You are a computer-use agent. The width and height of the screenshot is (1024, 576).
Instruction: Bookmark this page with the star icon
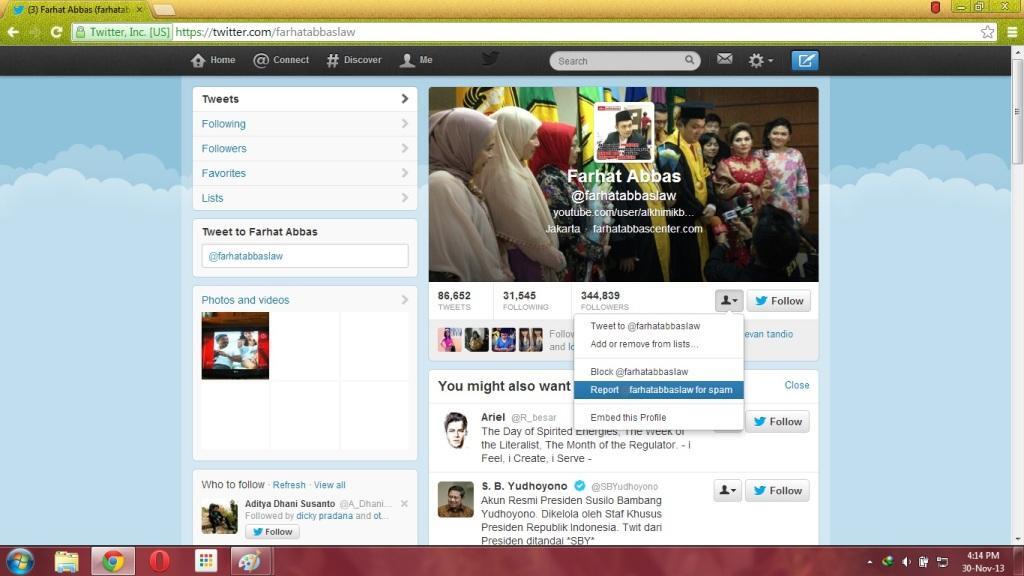987,32
